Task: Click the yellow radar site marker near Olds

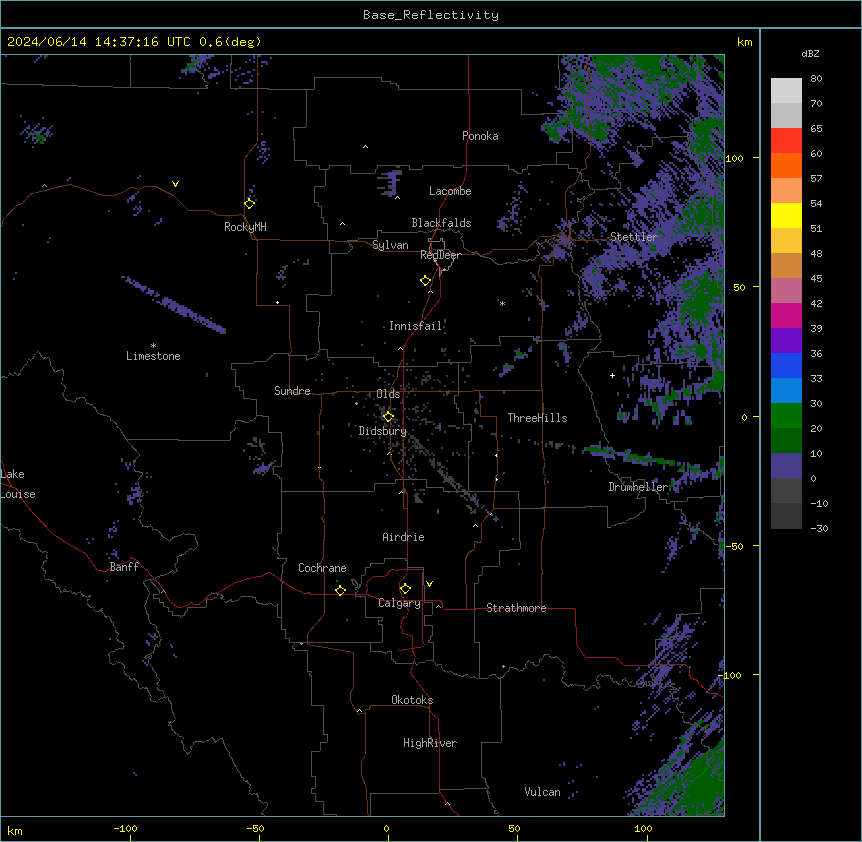Action: pos(388,417)
